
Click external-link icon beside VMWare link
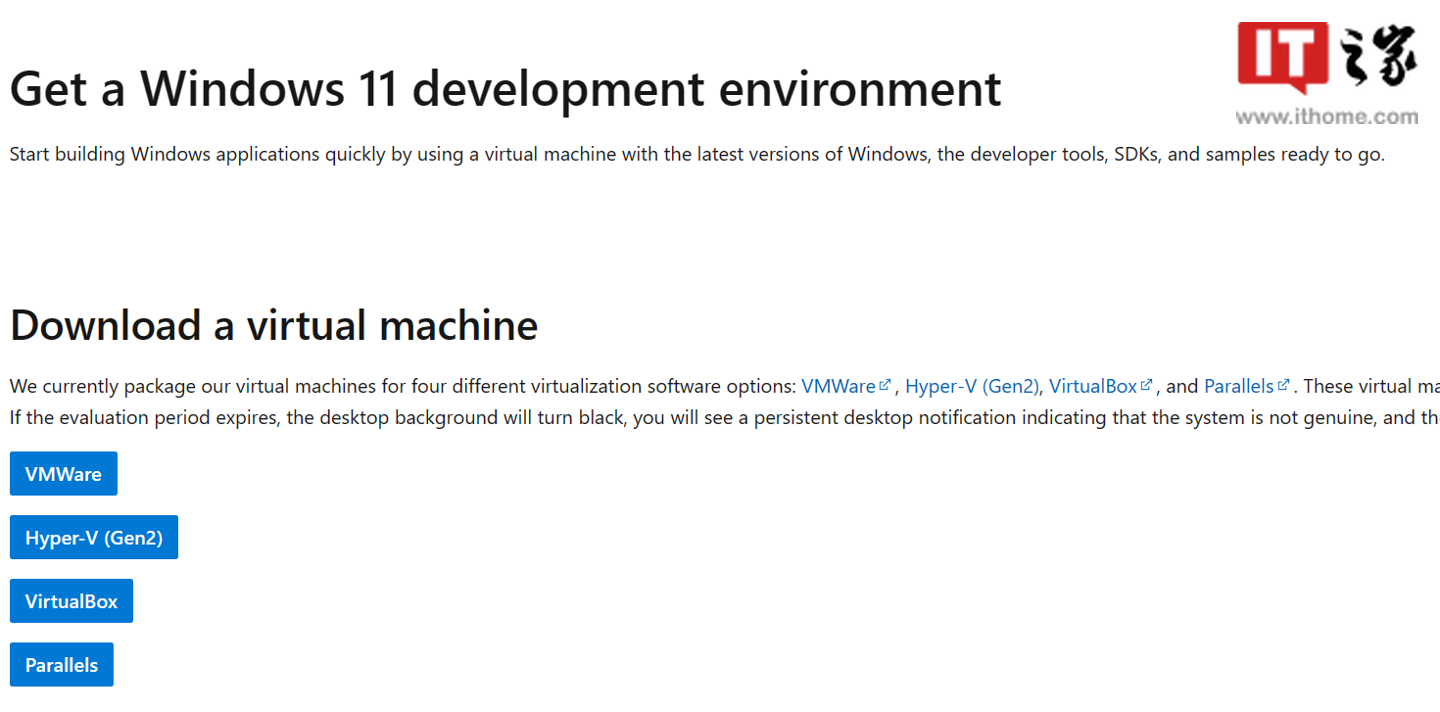[884, 385]
